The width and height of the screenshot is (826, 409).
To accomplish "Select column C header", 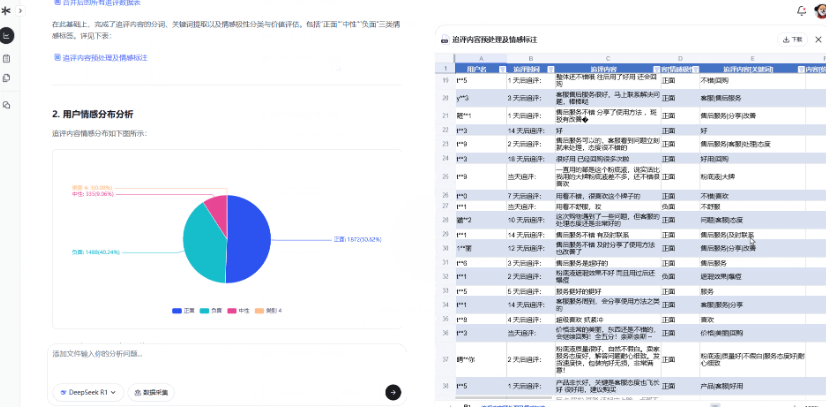I will pyautogui.click(x=608, y=59).
